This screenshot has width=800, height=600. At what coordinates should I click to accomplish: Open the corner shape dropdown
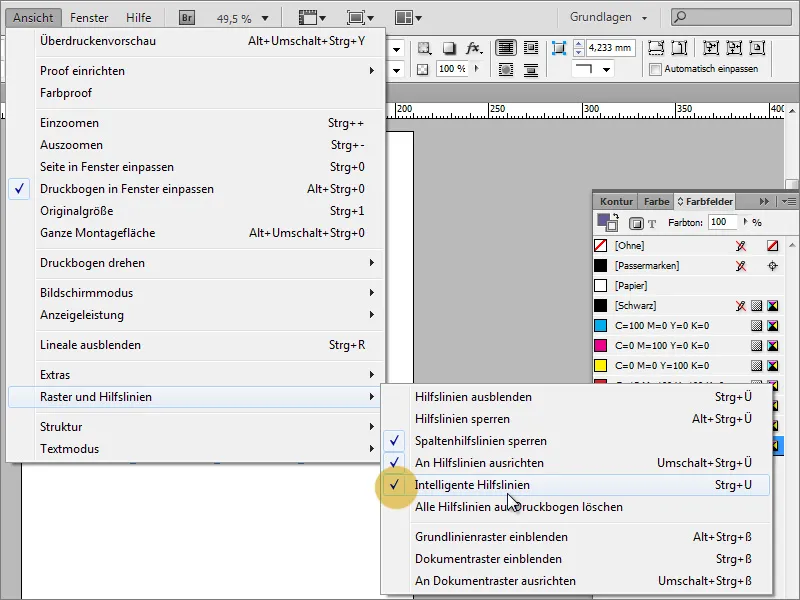[x=606, y=69]
